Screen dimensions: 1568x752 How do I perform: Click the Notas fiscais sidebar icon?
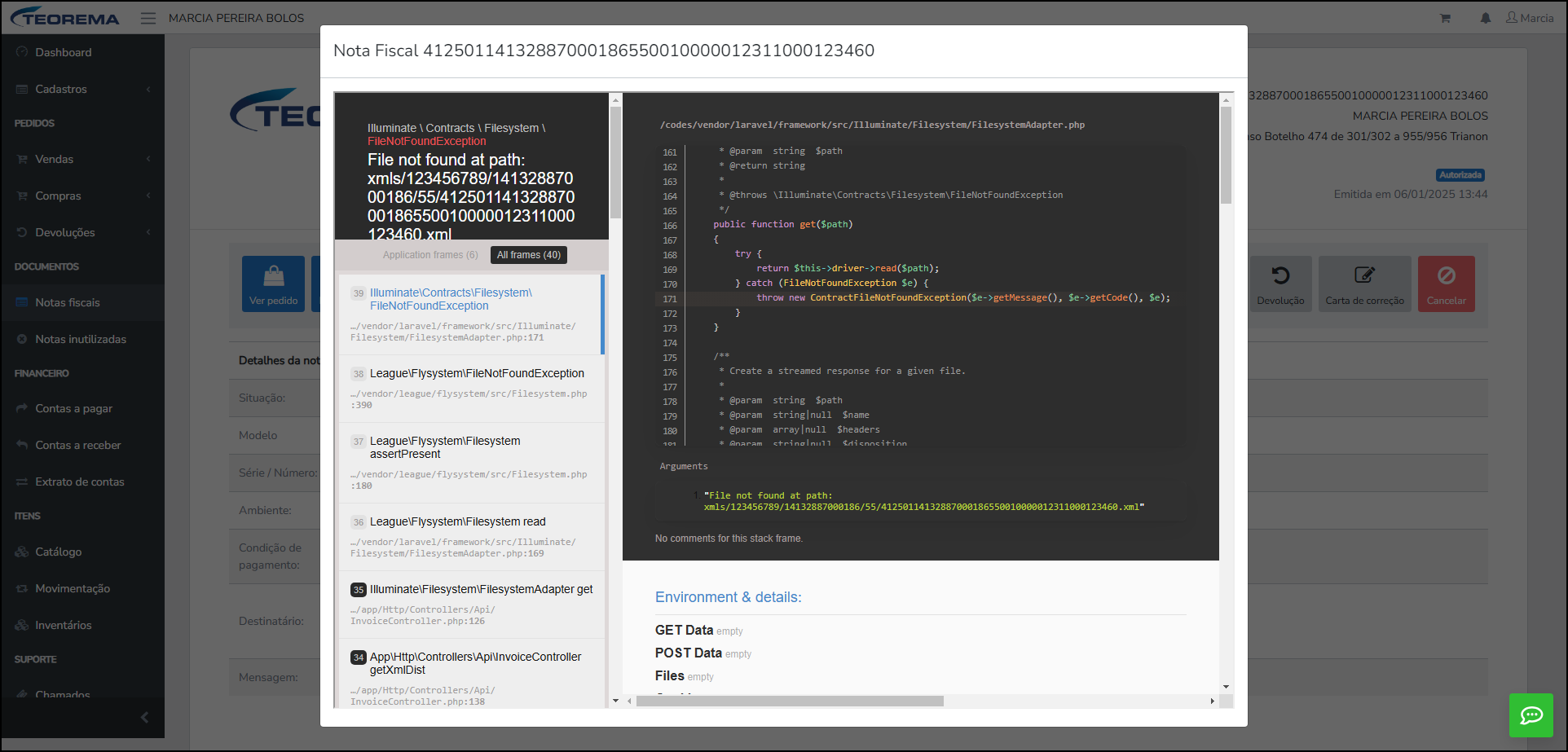[22, 302]
